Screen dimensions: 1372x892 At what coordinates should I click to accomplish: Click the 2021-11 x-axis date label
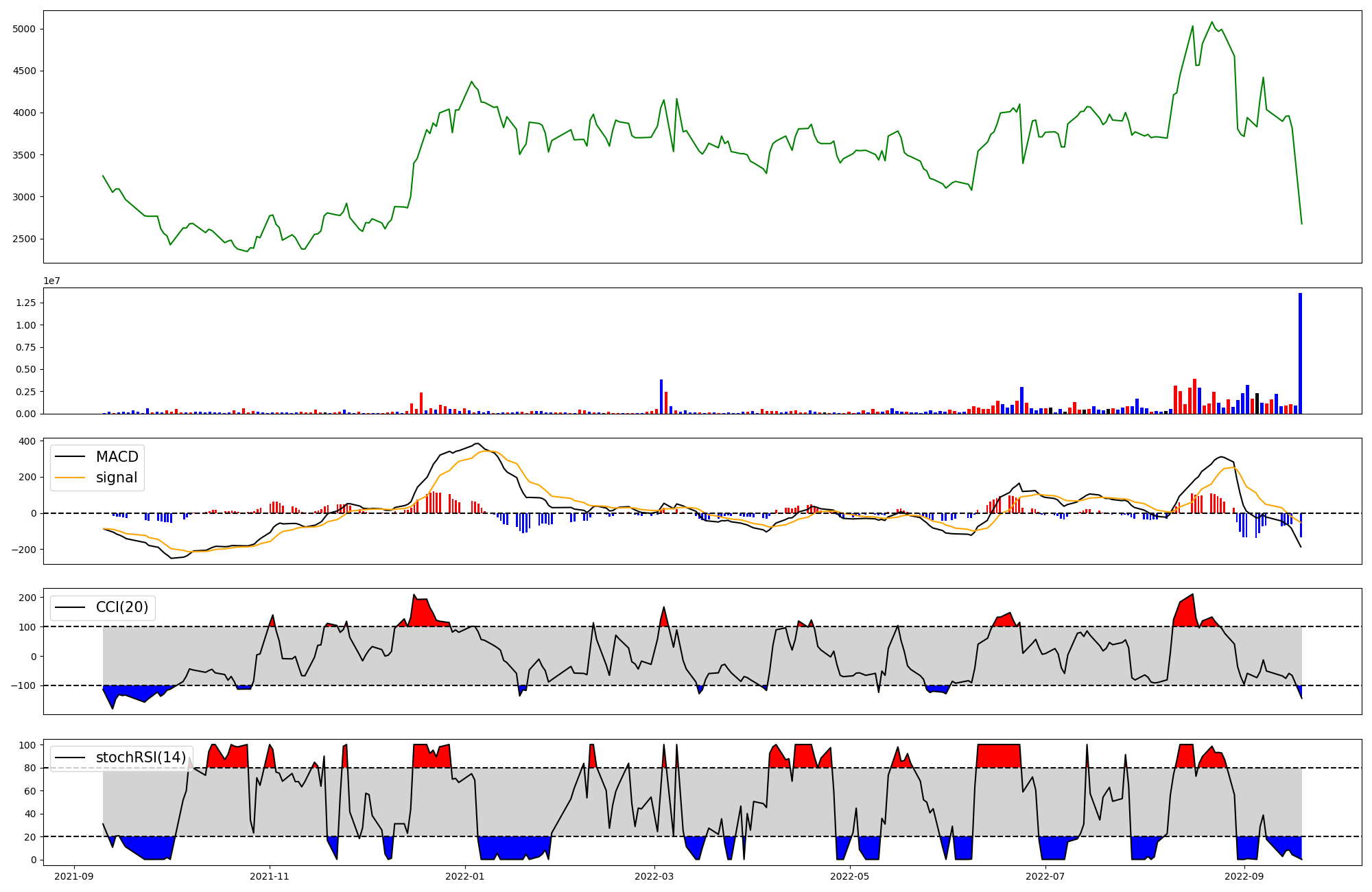270,876
